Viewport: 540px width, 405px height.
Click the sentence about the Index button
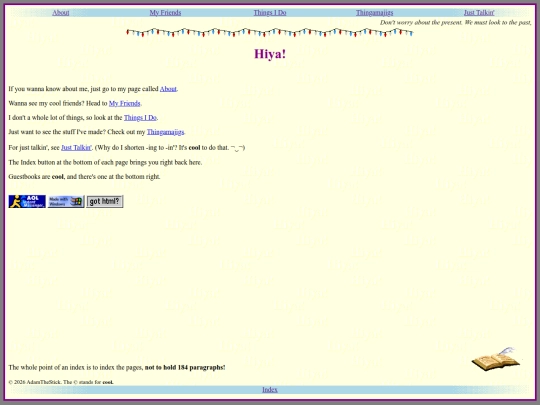click(x=105, y=162)
